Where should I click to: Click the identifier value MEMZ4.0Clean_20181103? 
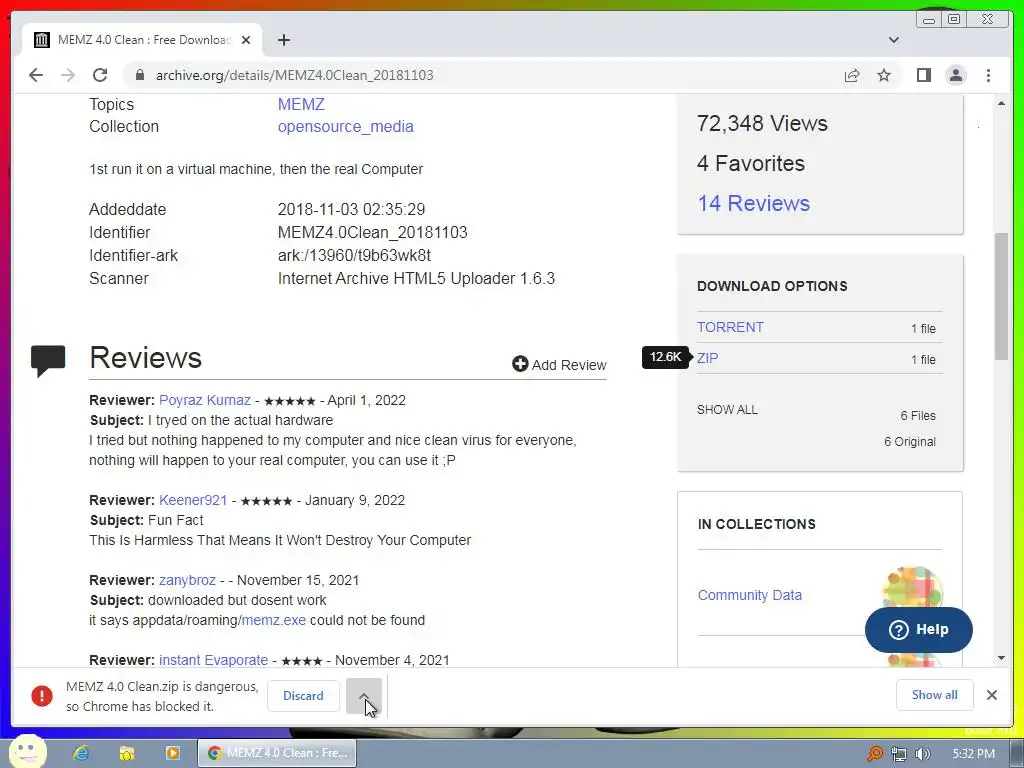[372, 232]
